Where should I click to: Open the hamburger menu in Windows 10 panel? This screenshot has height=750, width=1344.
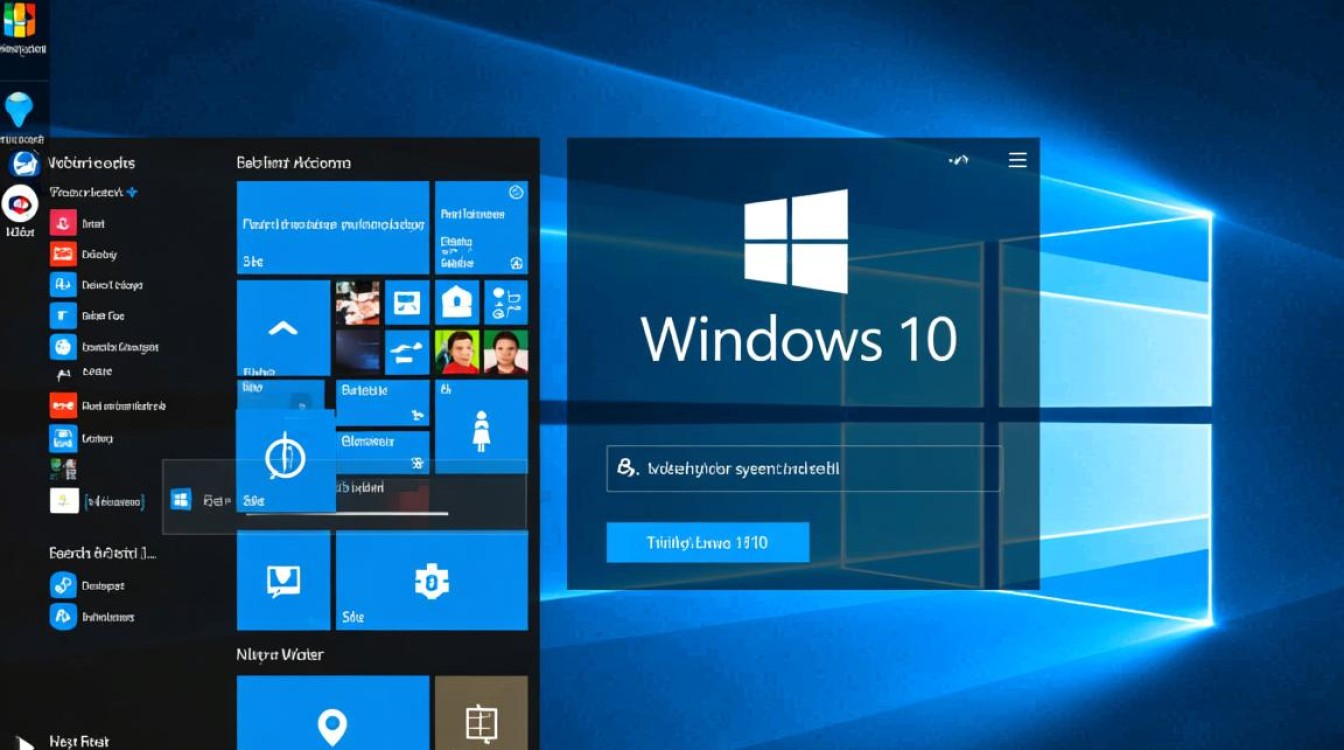[x=1018, y=160]
